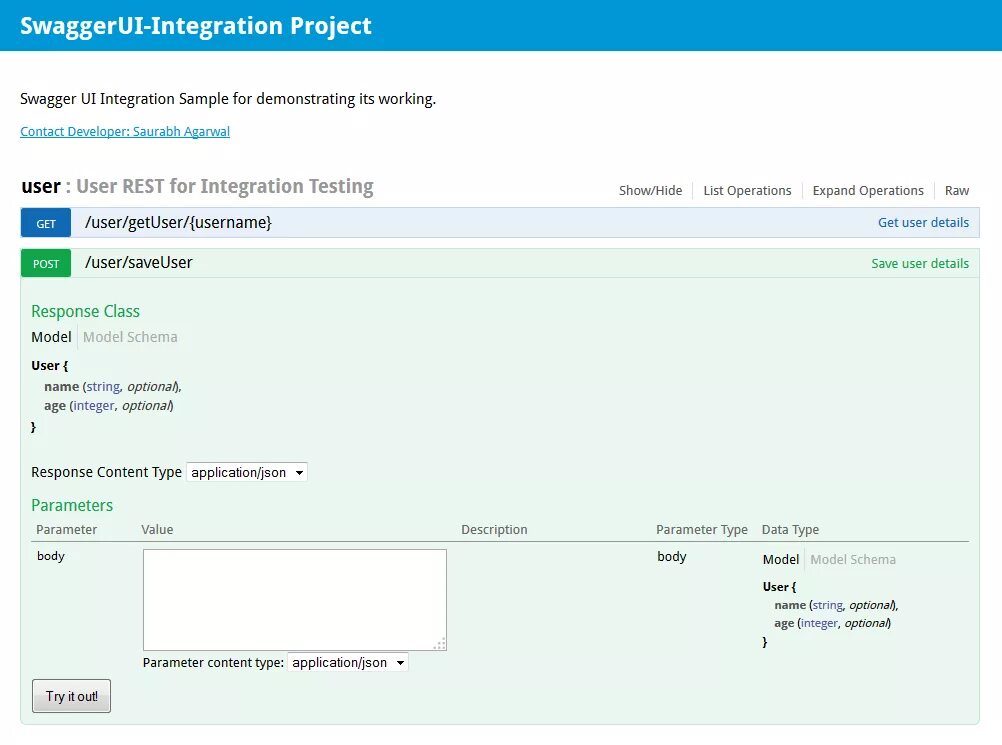Open the Raw link

click(x=957, y=190)
